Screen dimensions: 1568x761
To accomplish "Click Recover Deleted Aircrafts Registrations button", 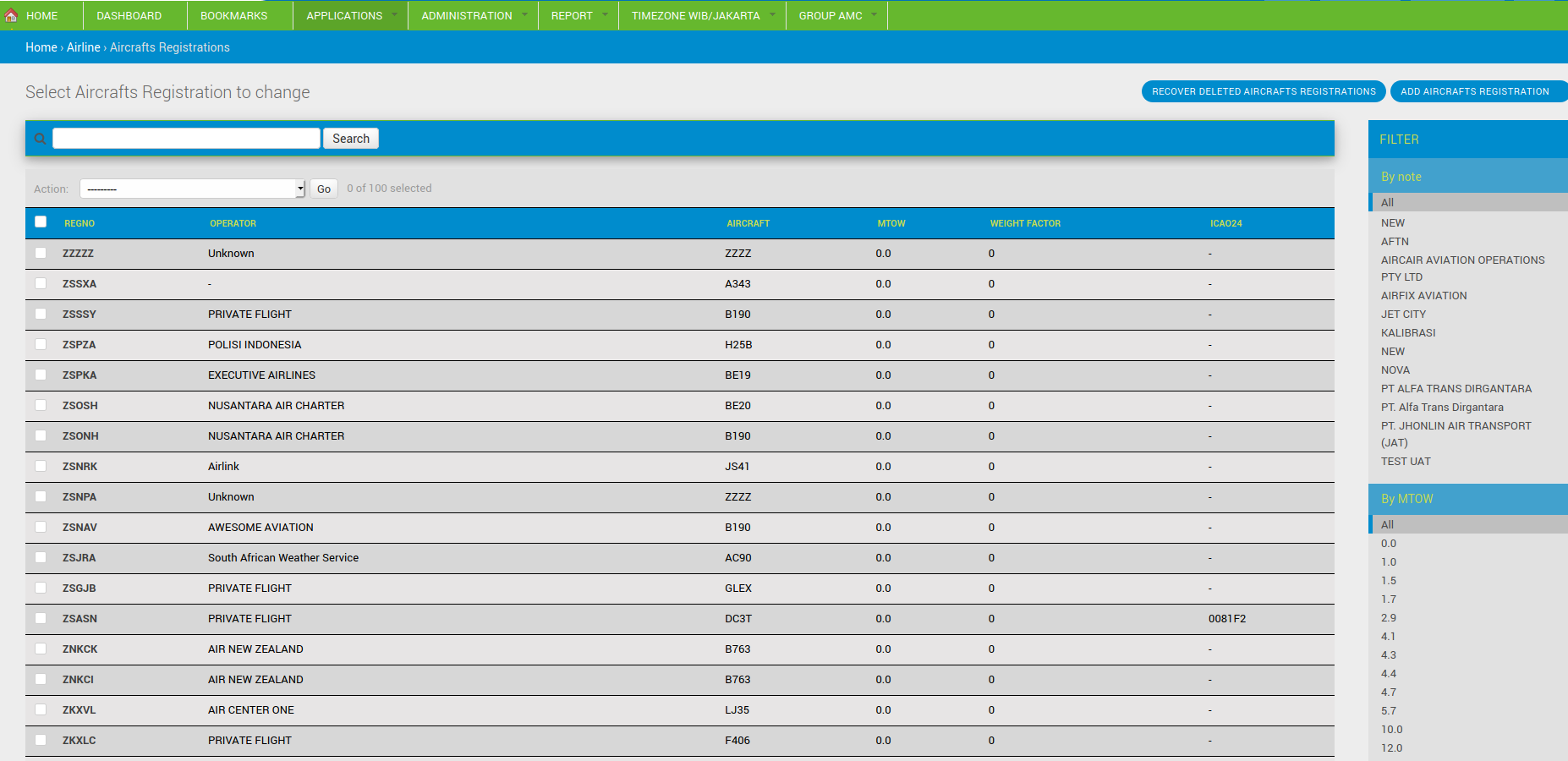I will (1264, 91).
